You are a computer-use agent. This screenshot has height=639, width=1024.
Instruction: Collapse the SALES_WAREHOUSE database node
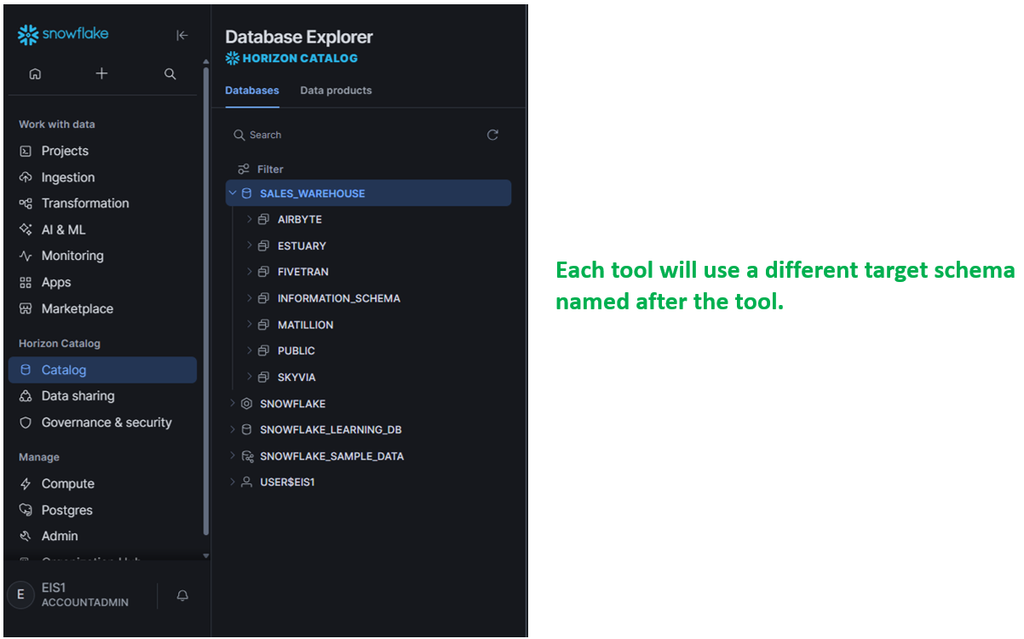232,193
